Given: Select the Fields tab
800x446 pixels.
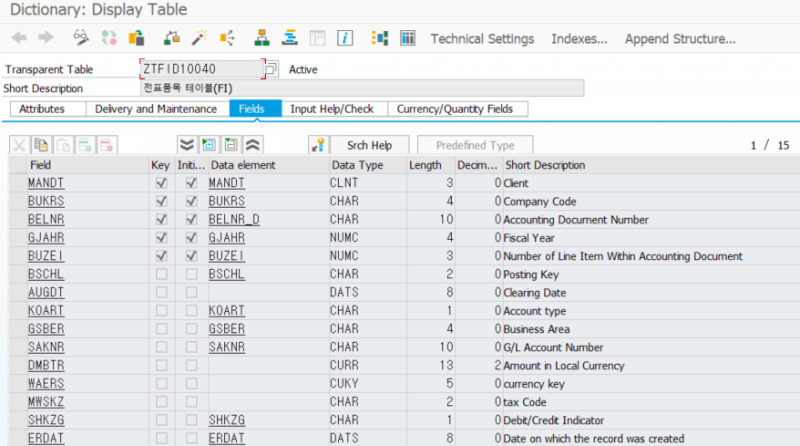Looking at the screenshot, I should (256, 109).
